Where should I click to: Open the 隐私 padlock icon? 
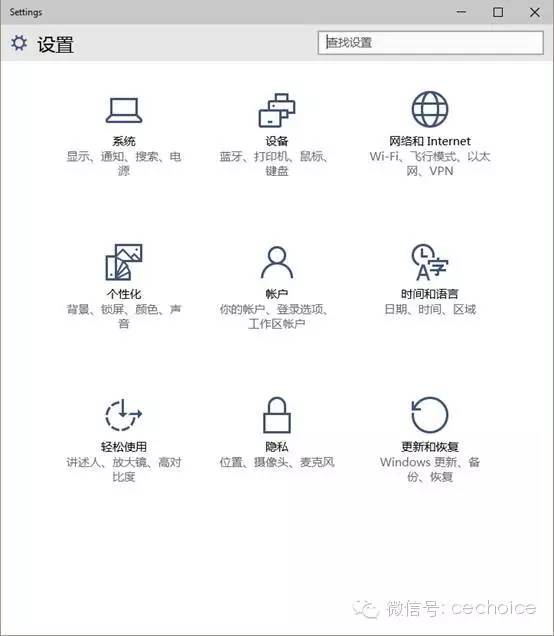277,415
